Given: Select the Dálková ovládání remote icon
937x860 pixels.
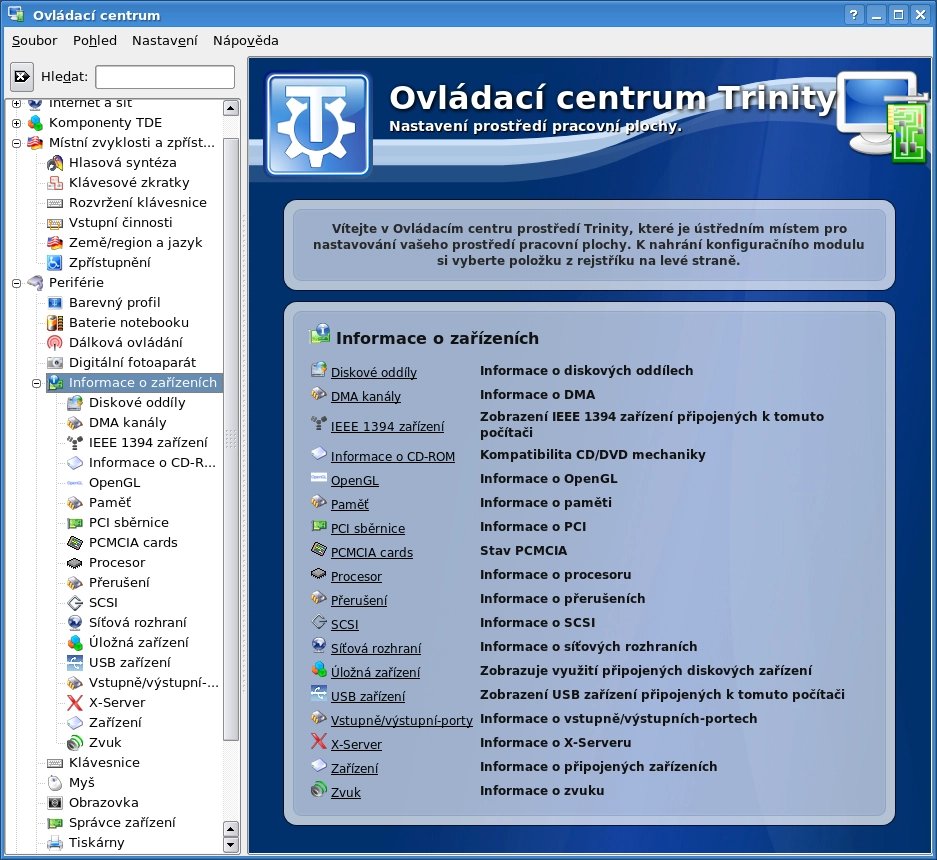Looking at the screenshot, I should [55, 343].
